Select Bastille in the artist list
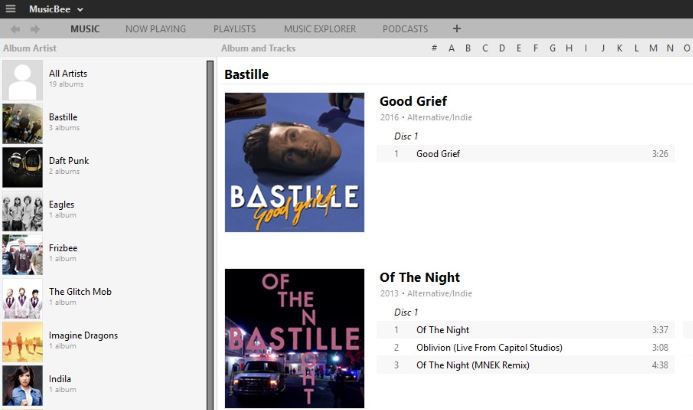Viewport: 693px width, 410px height. pos(103,124)
